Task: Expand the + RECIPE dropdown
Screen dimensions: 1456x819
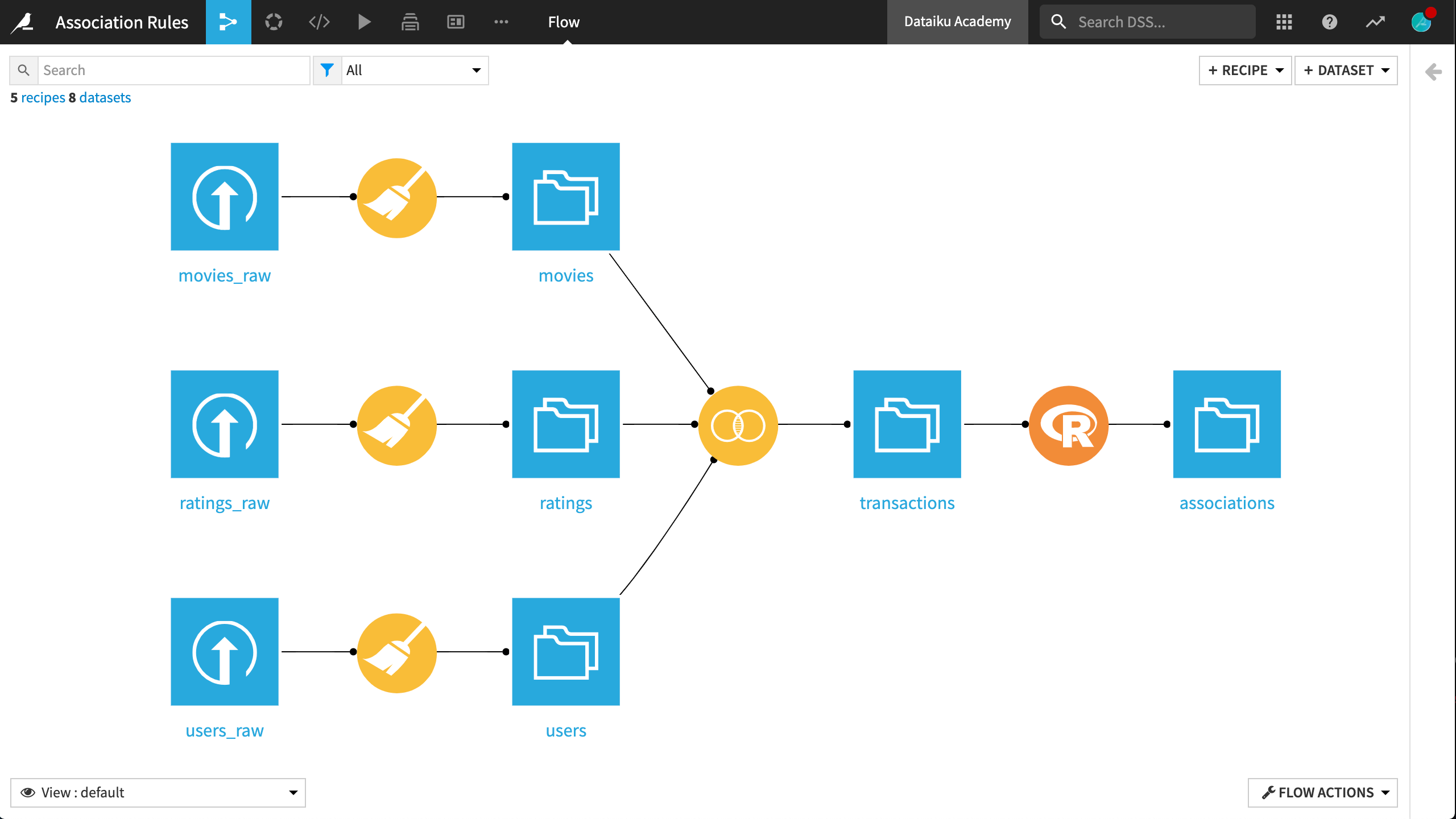Action: (x=1246, y=71)
